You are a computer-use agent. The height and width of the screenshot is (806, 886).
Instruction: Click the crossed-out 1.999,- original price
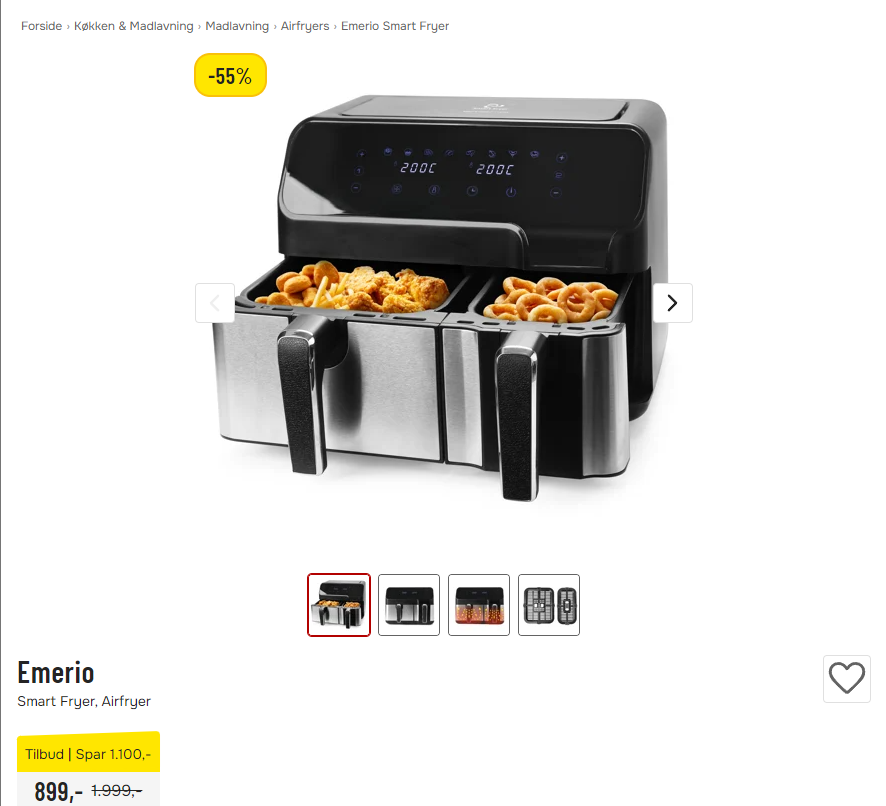point(116,790)
